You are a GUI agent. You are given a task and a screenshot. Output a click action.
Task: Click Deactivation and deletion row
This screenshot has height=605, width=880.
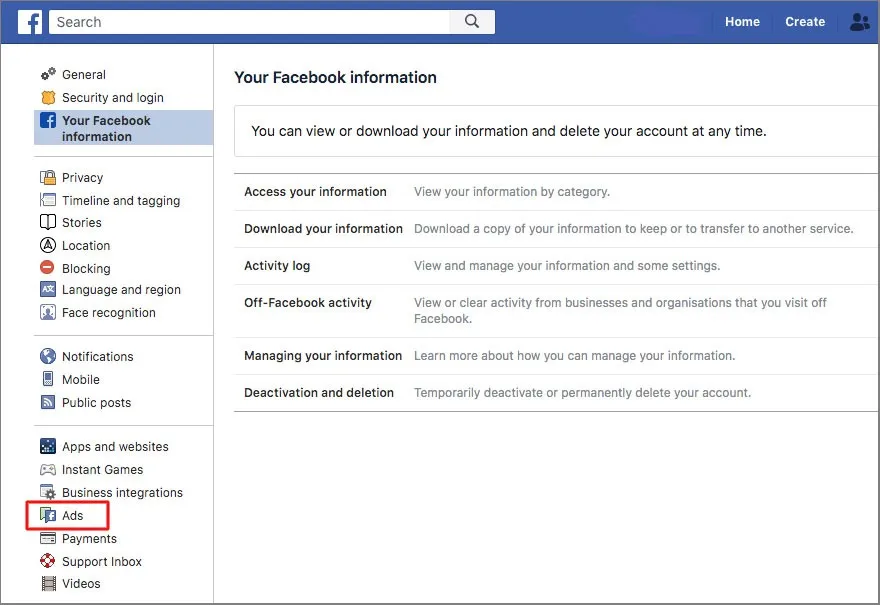(x=319, y=392)
